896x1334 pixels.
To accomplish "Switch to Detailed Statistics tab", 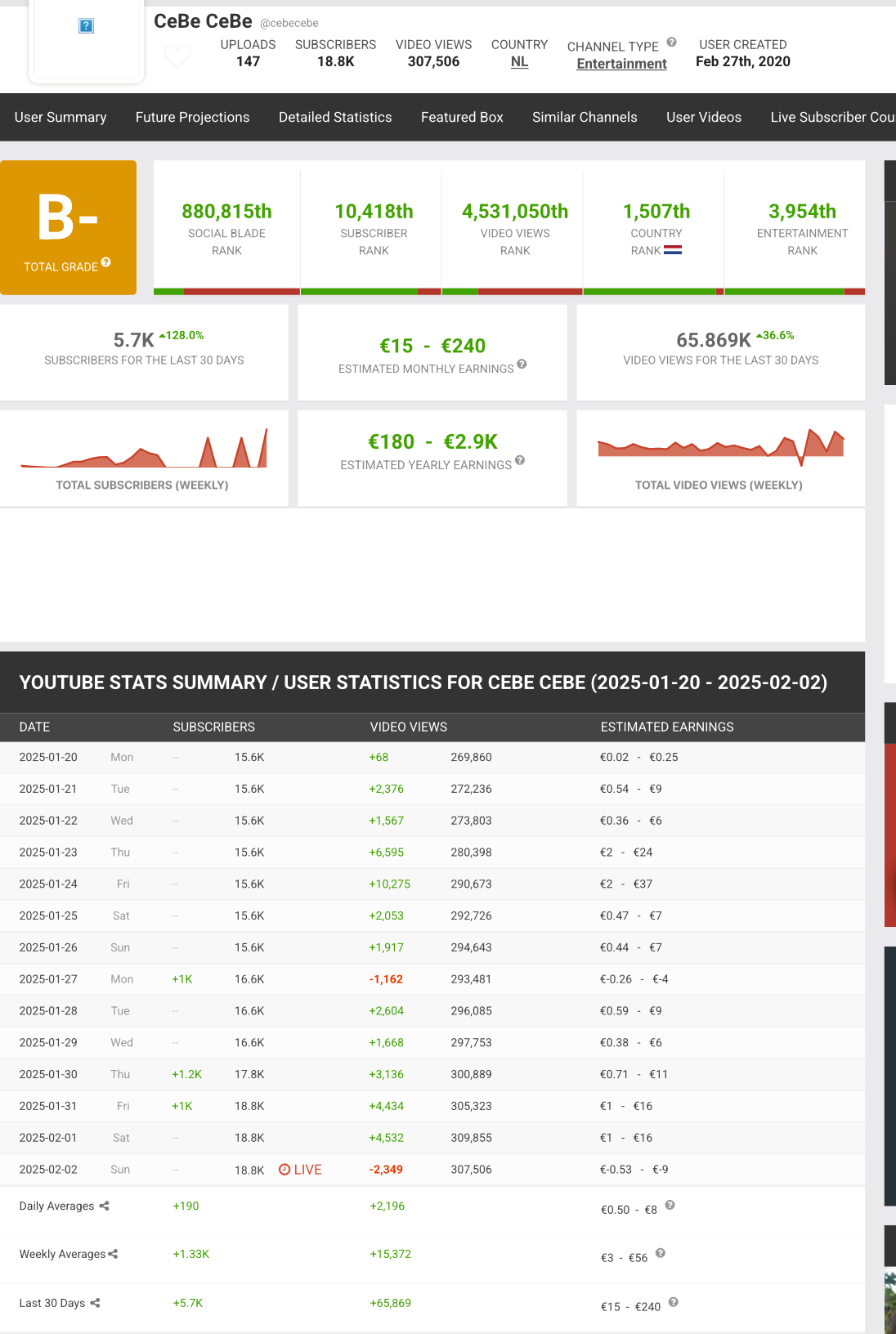I will 335,117.
